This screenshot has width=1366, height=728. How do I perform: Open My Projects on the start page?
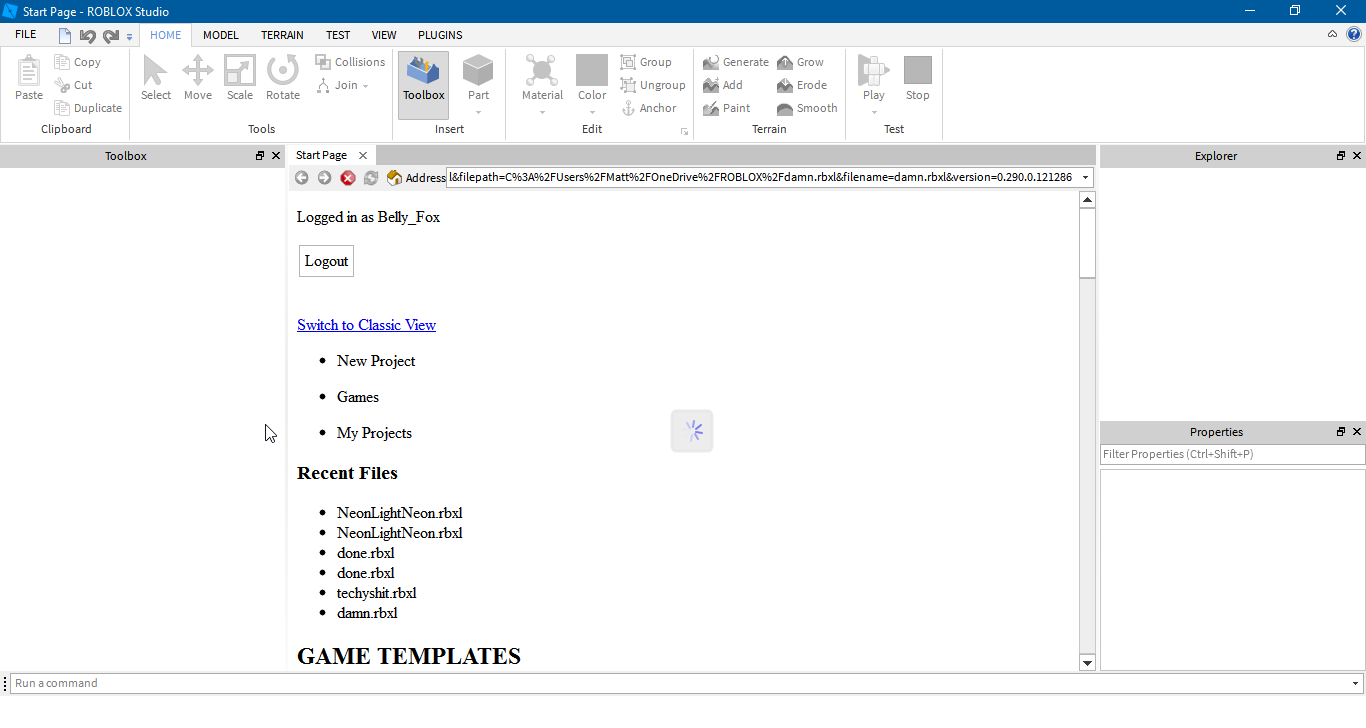point(374,433)
